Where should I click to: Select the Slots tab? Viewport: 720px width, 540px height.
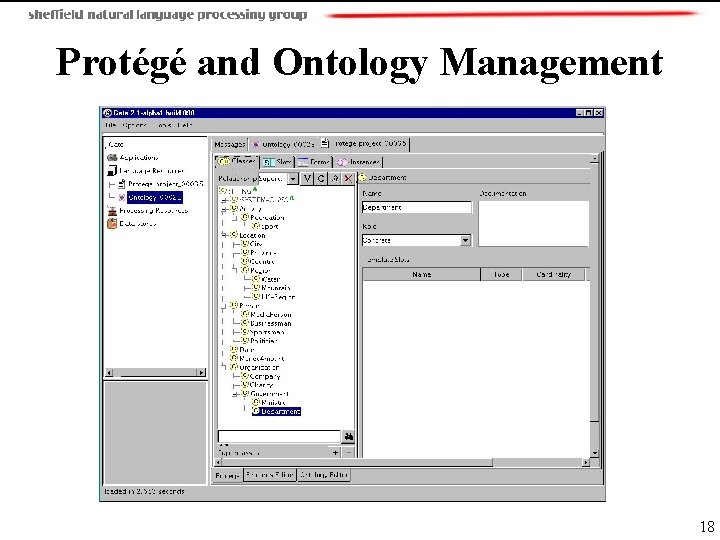(277, 162)
